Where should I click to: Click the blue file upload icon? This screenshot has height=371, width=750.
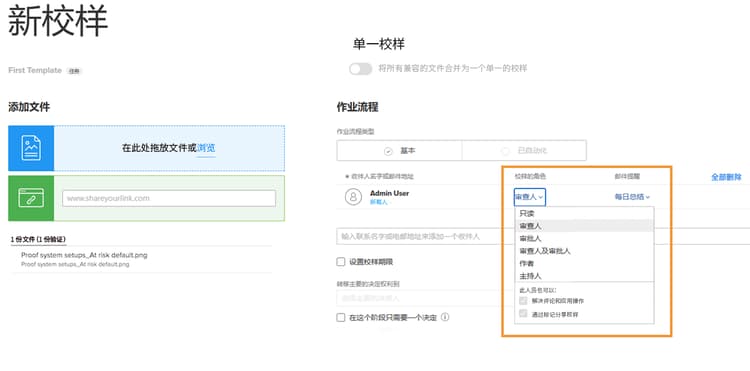point(31,148)
